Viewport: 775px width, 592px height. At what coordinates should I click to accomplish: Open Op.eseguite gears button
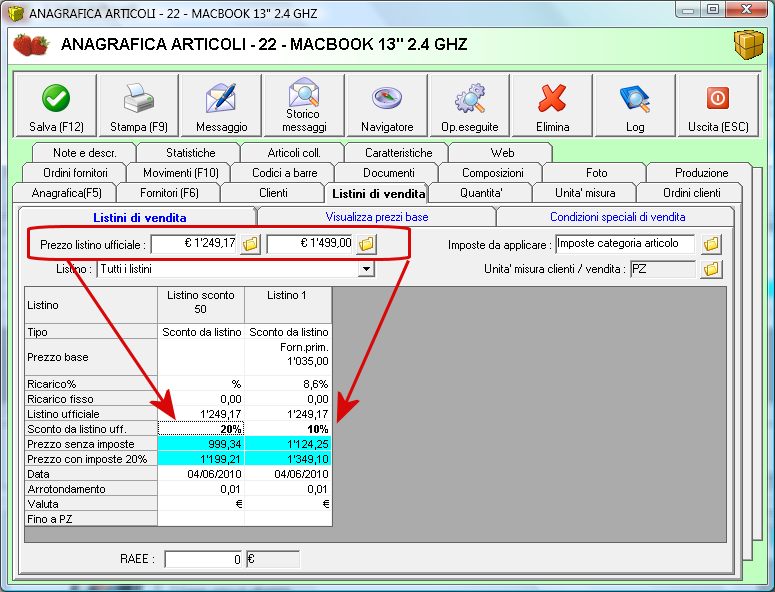click(470, 105)
